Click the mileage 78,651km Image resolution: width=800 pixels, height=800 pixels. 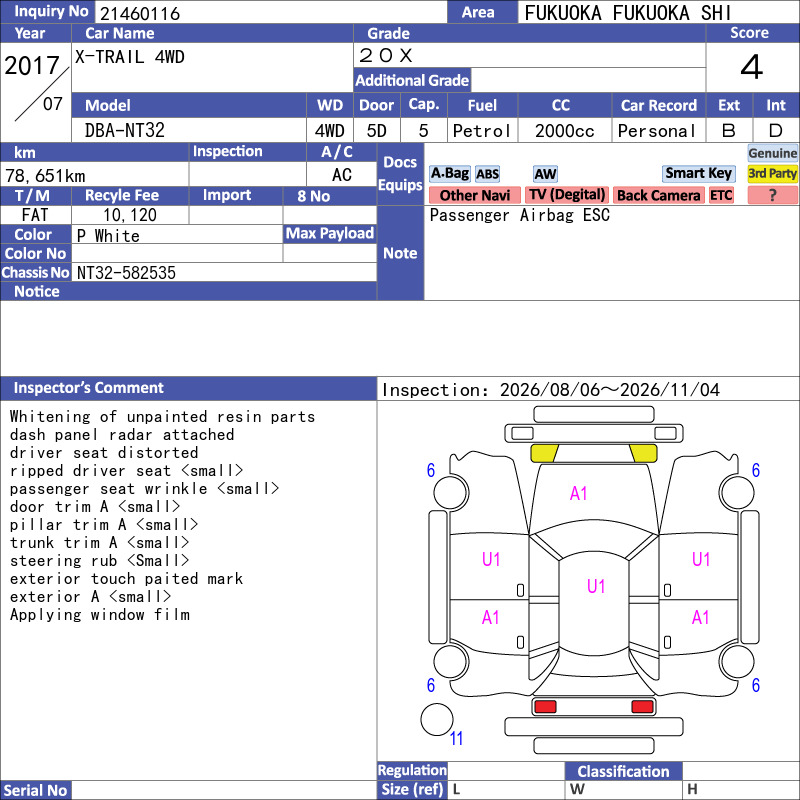pyautogui.click(x=45, y=176)
